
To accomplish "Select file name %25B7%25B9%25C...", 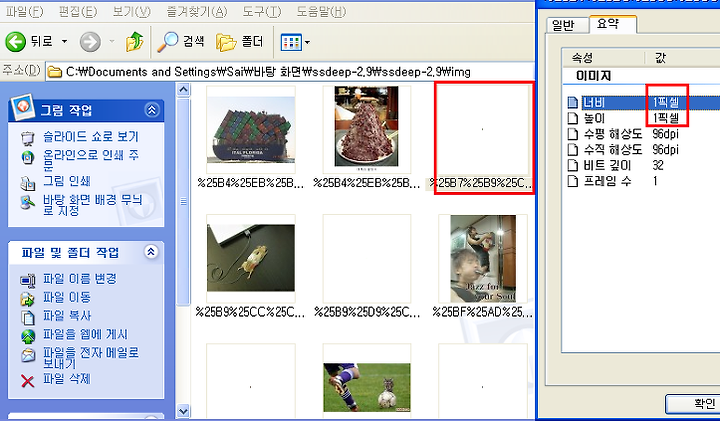I will click(x=480, y=184).
